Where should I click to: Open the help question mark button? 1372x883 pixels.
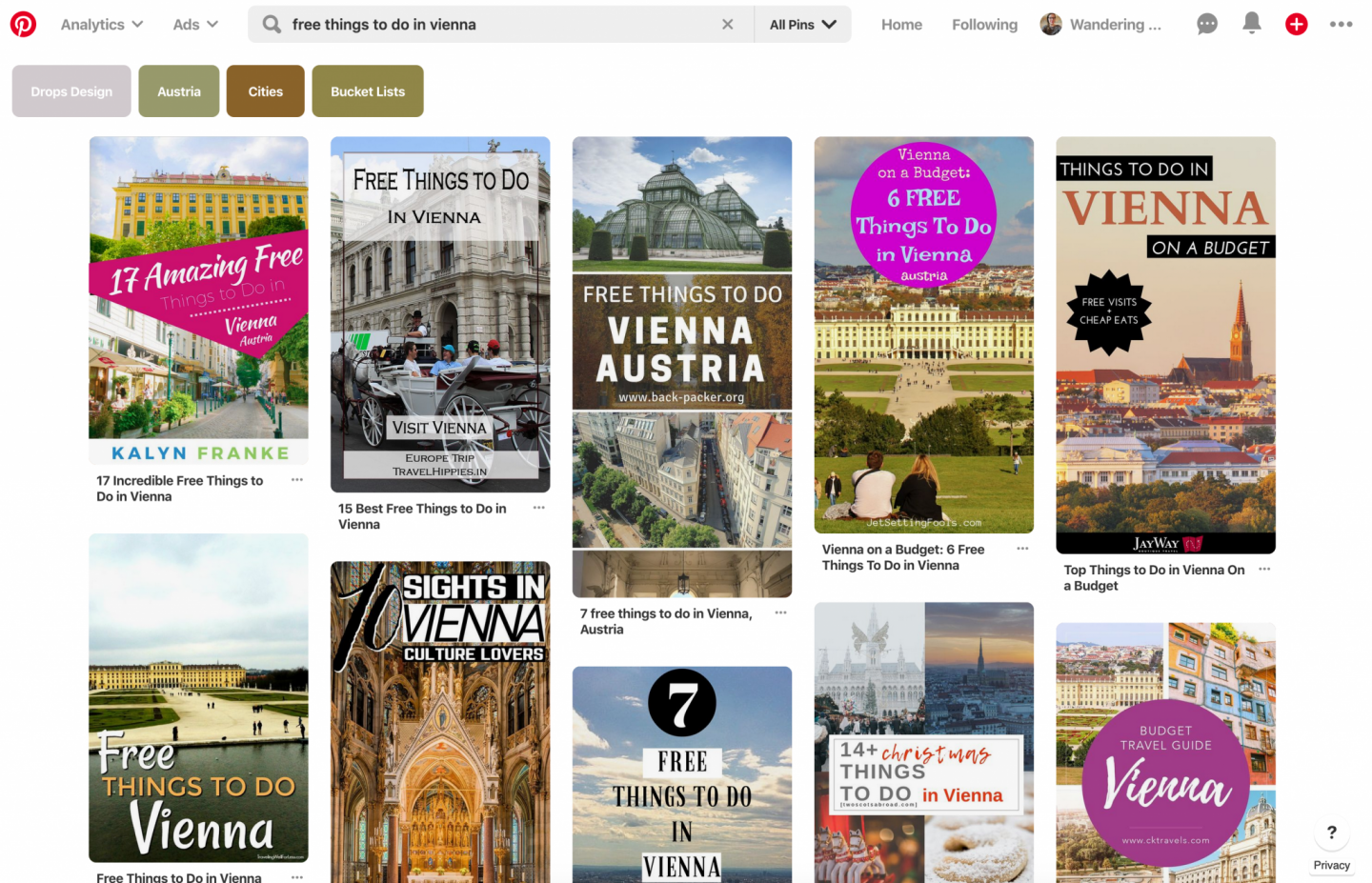coord(1331,833)
